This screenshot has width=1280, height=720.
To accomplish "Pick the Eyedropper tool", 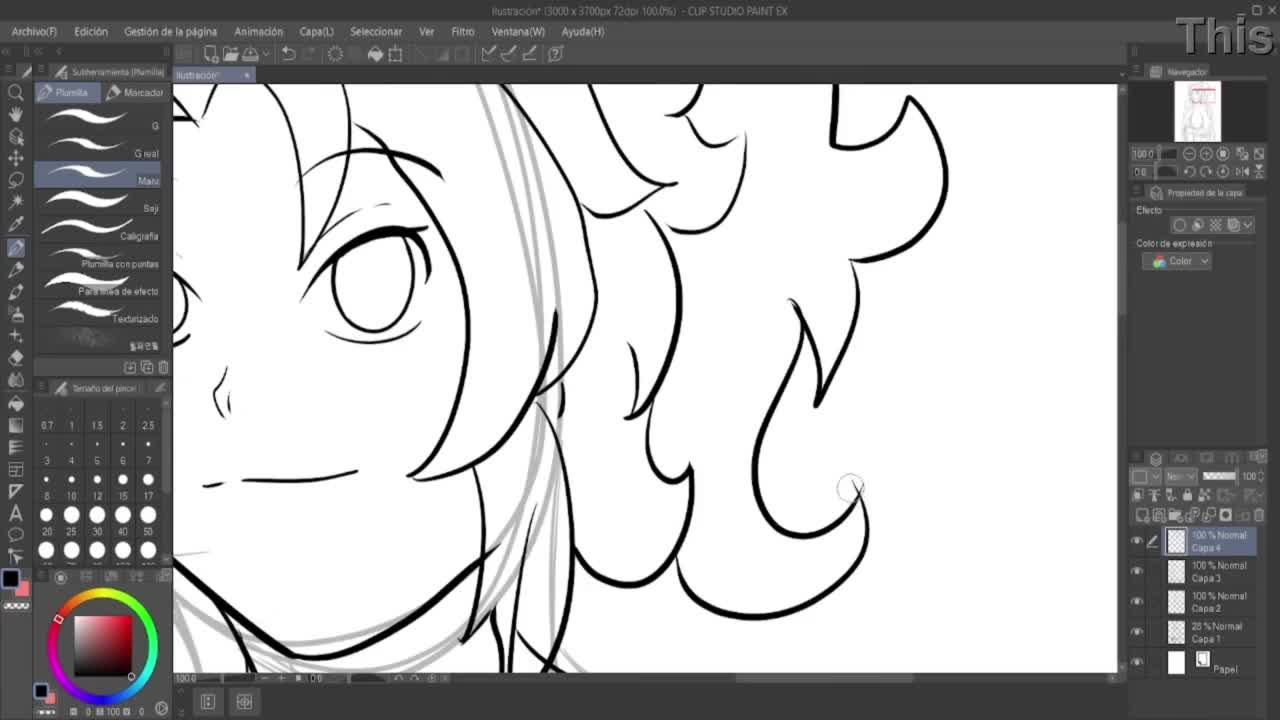I will pyautogui.click(x=16, y=225).
